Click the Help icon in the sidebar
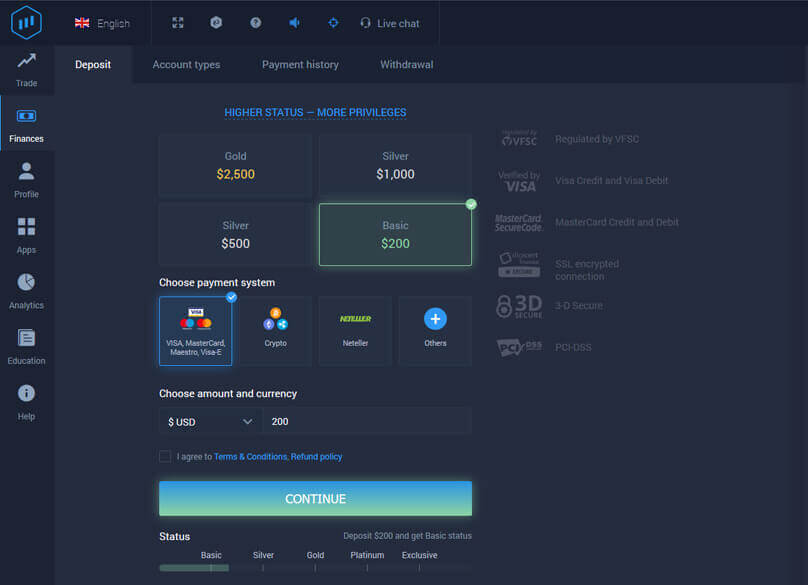Viewport: 808px width, 585px height. tap(26, 401)
